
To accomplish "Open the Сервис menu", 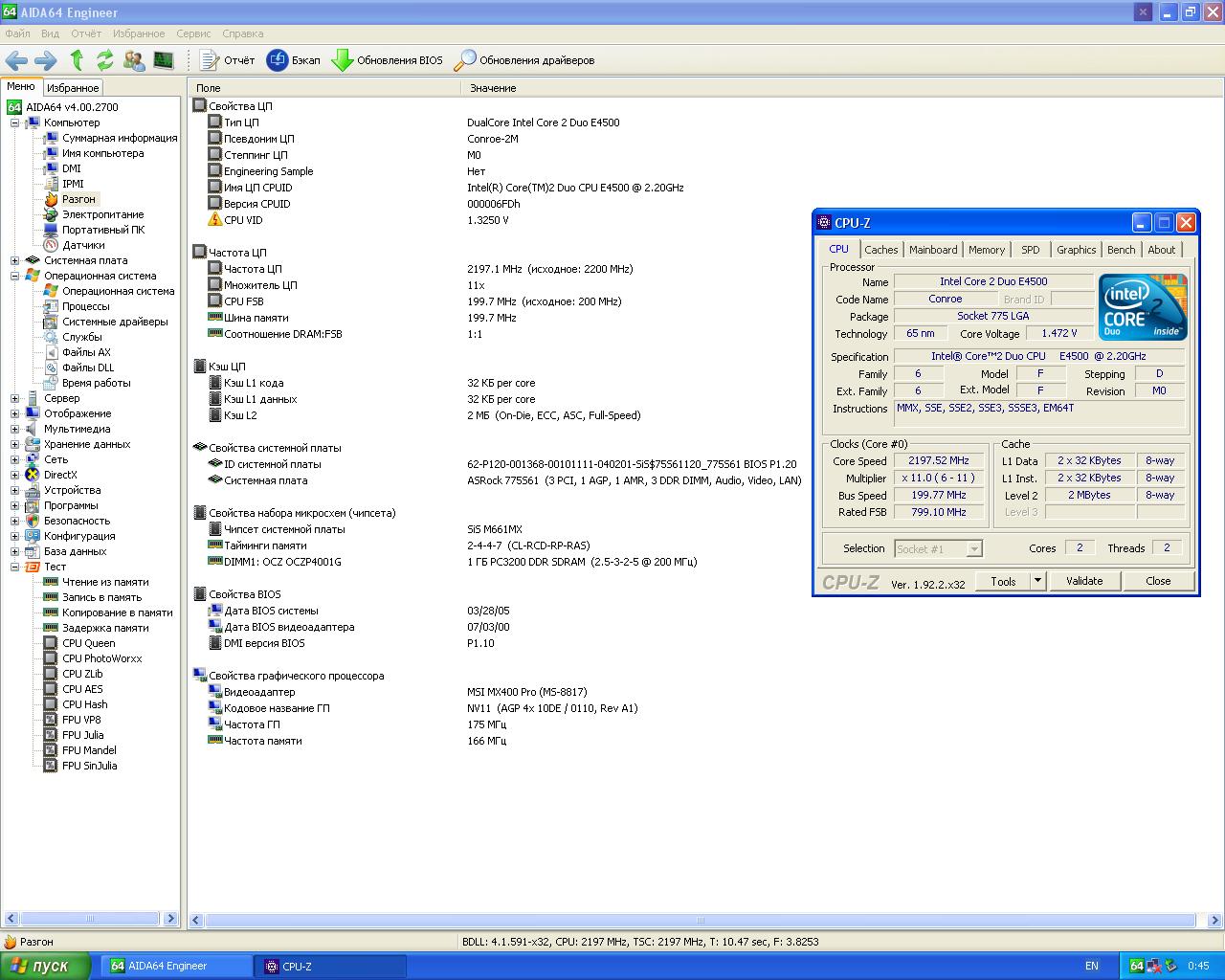I will (x=193, y=33).
